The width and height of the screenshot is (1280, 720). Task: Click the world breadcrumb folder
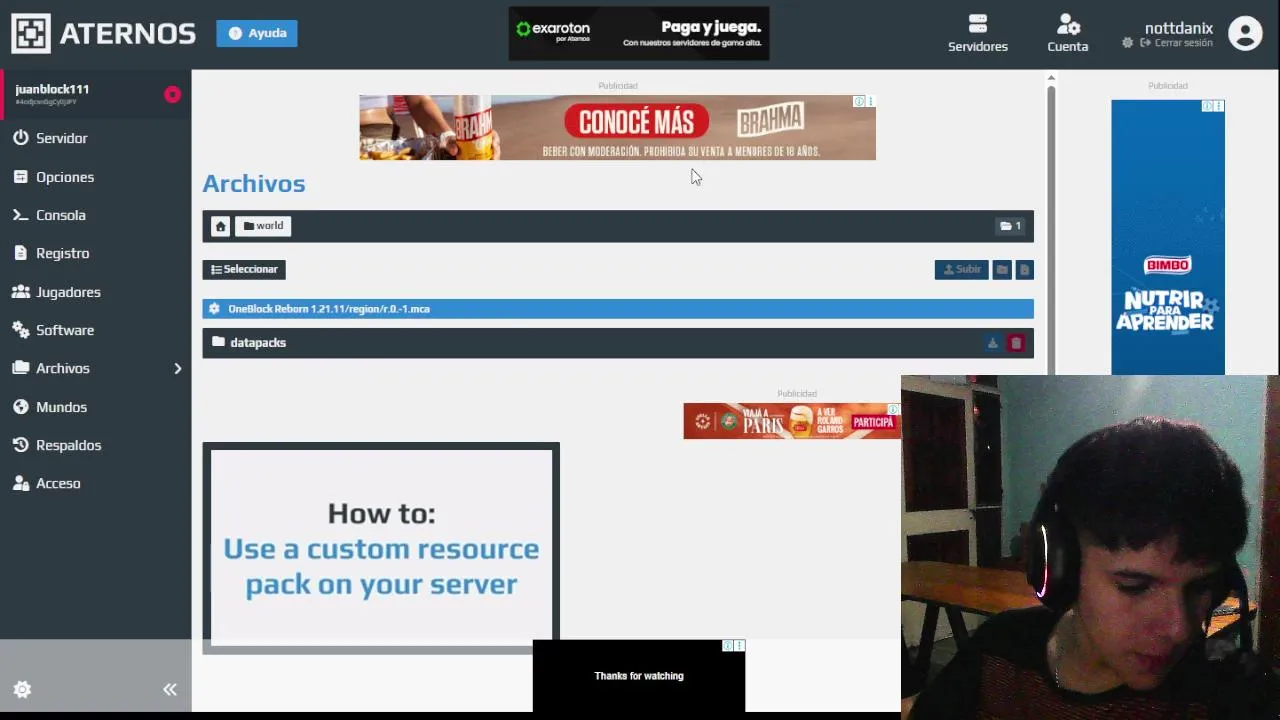tap(263, 226)
